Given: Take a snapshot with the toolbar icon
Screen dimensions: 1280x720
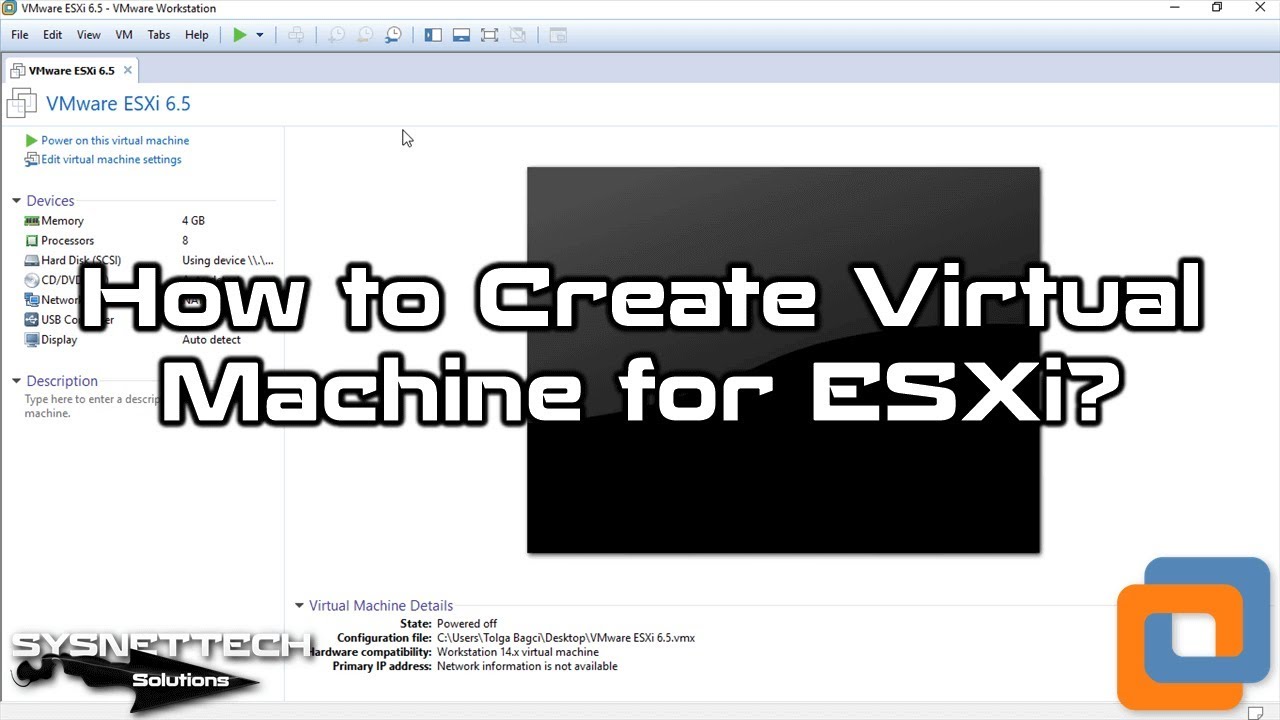Looking at the screenshot, I should point(337,35).
